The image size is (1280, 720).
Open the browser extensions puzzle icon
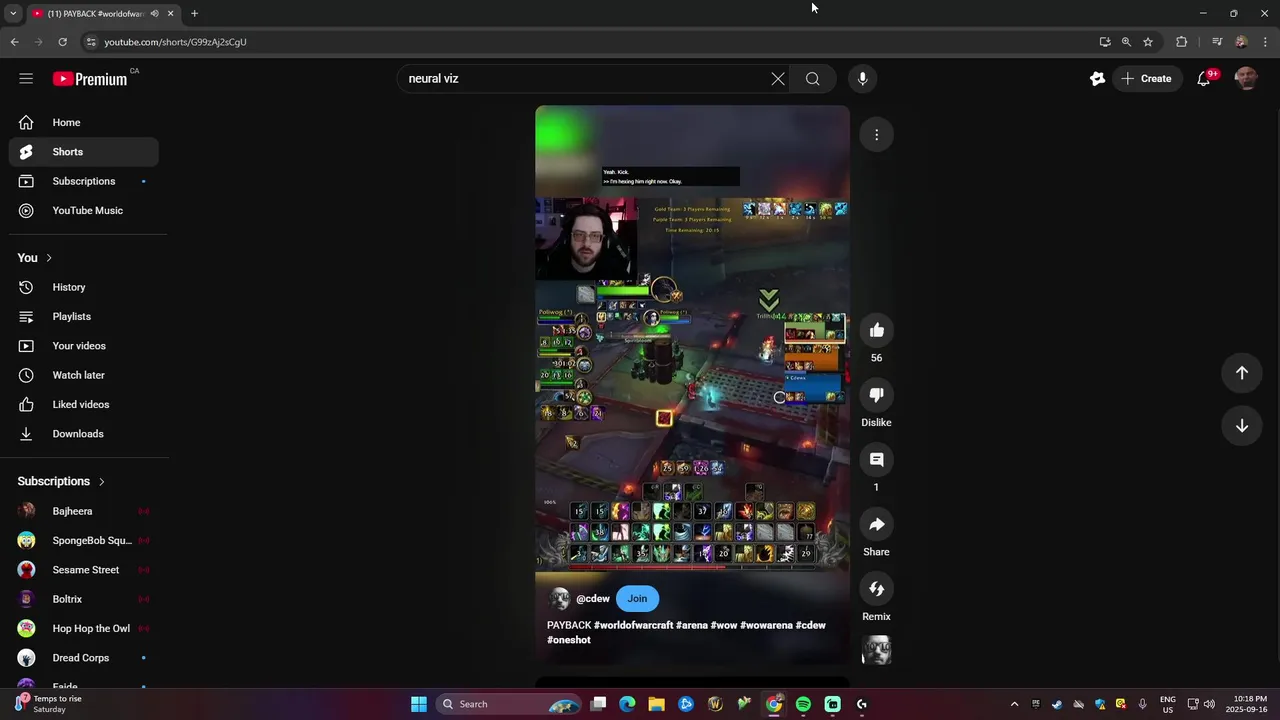tap(1181, 42)
